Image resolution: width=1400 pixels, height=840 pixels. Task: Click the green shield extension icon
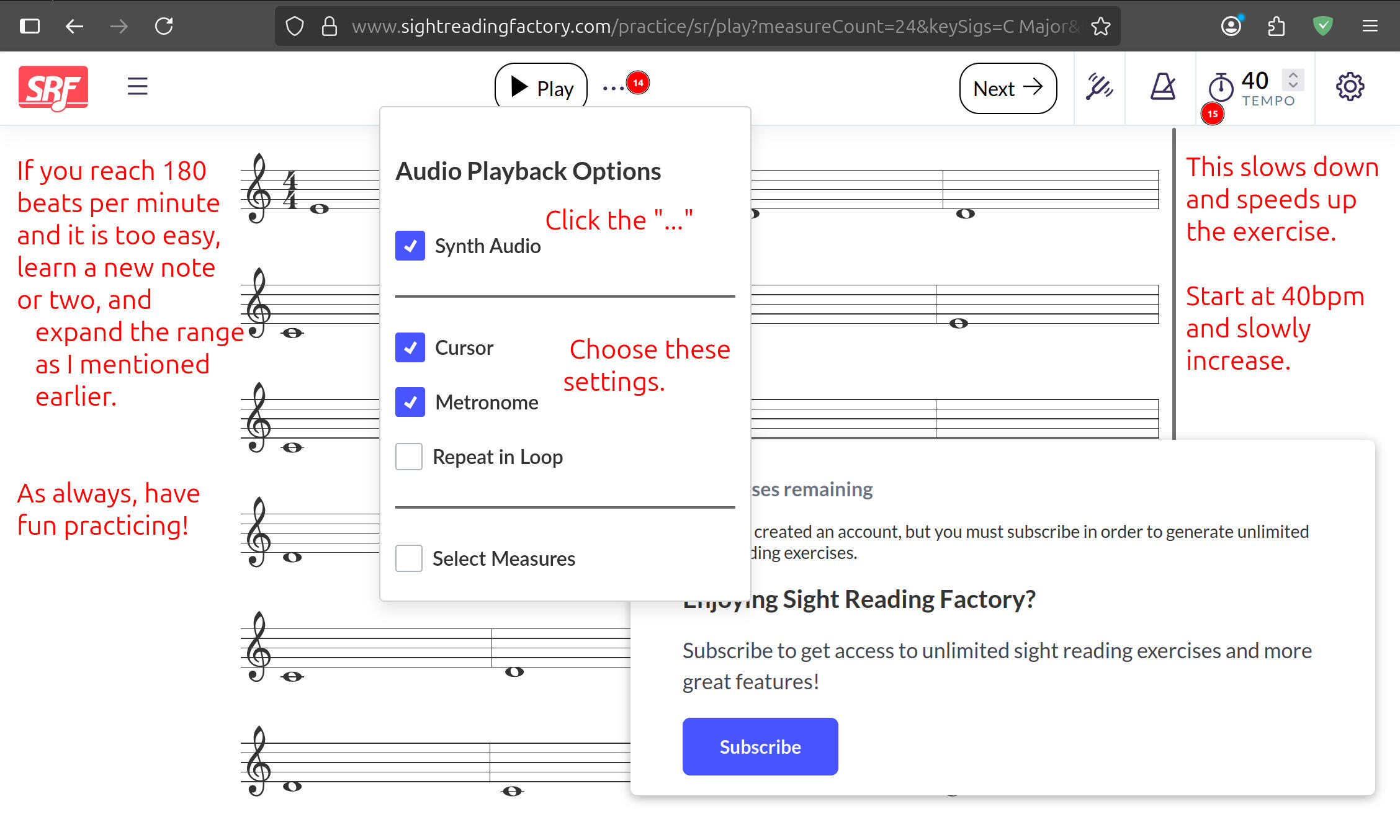(x=1323, y=26)
